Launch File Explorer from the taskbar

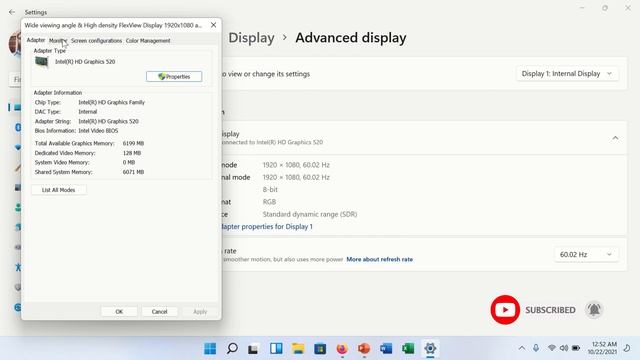point(298,349)
